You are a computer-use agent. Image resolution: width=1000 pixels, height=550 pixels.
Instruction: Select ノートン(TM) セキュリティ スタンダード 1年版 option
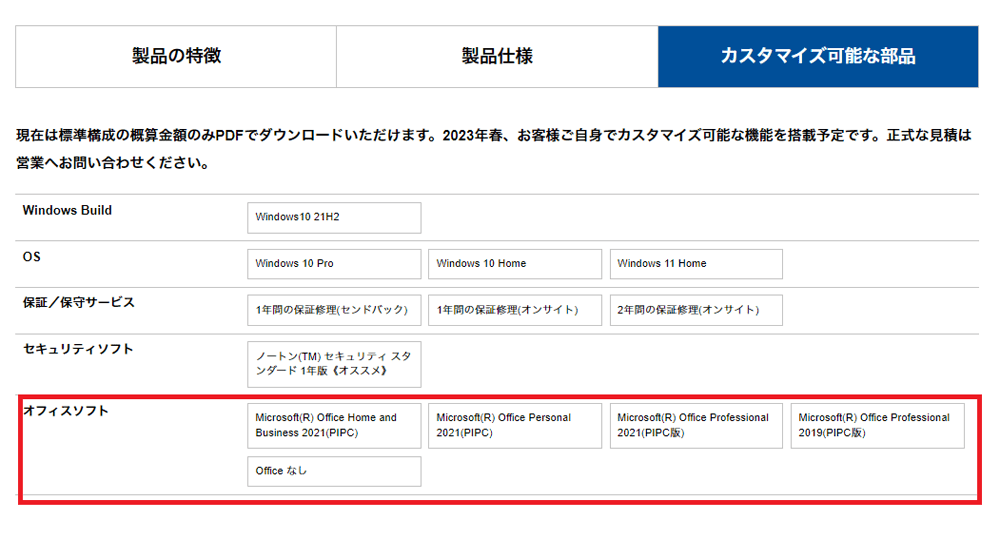tap(334, 364)
